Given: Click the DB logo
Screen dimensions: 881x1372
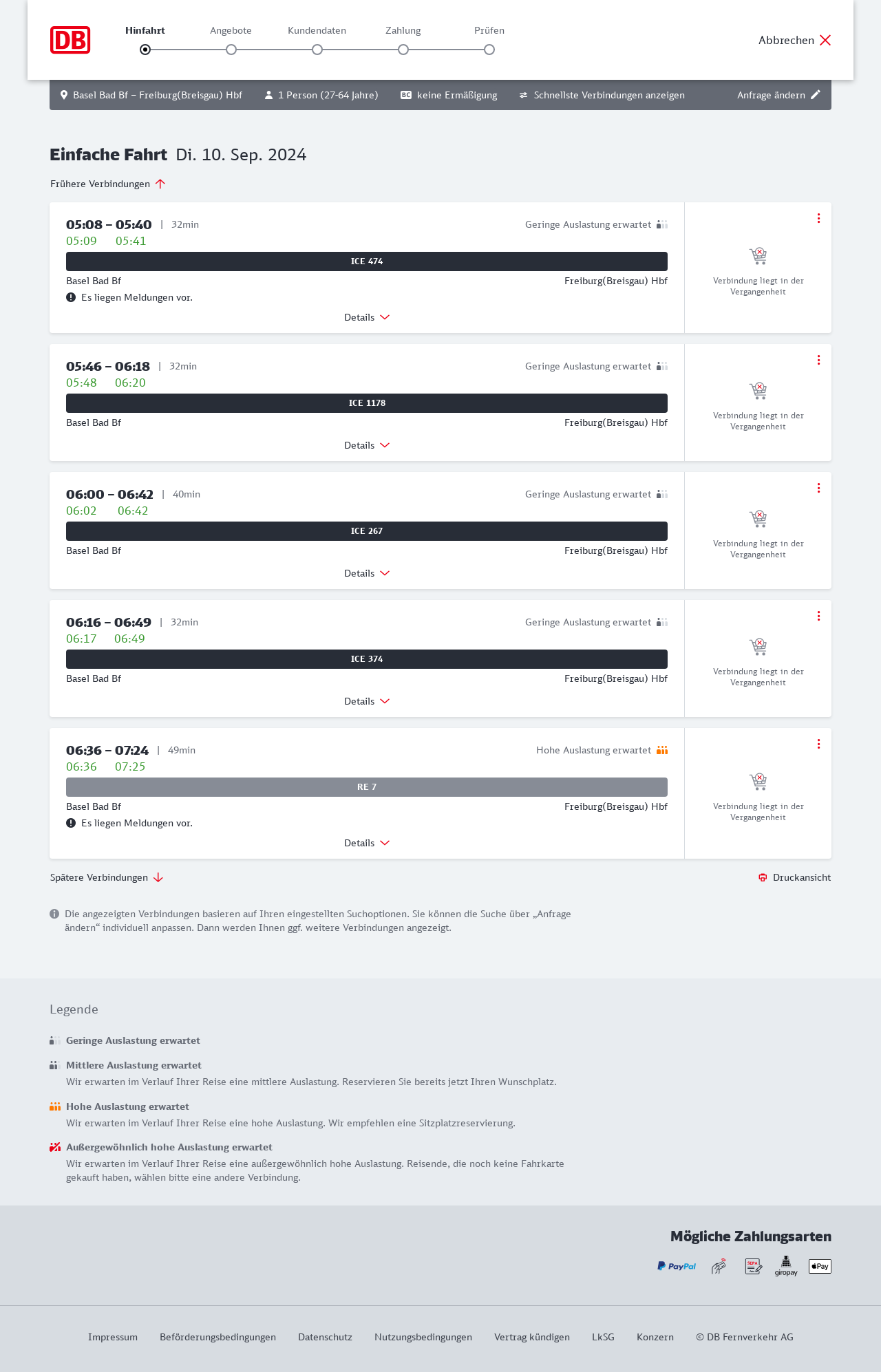Looking at the screenshot, I should pos(70,40).
